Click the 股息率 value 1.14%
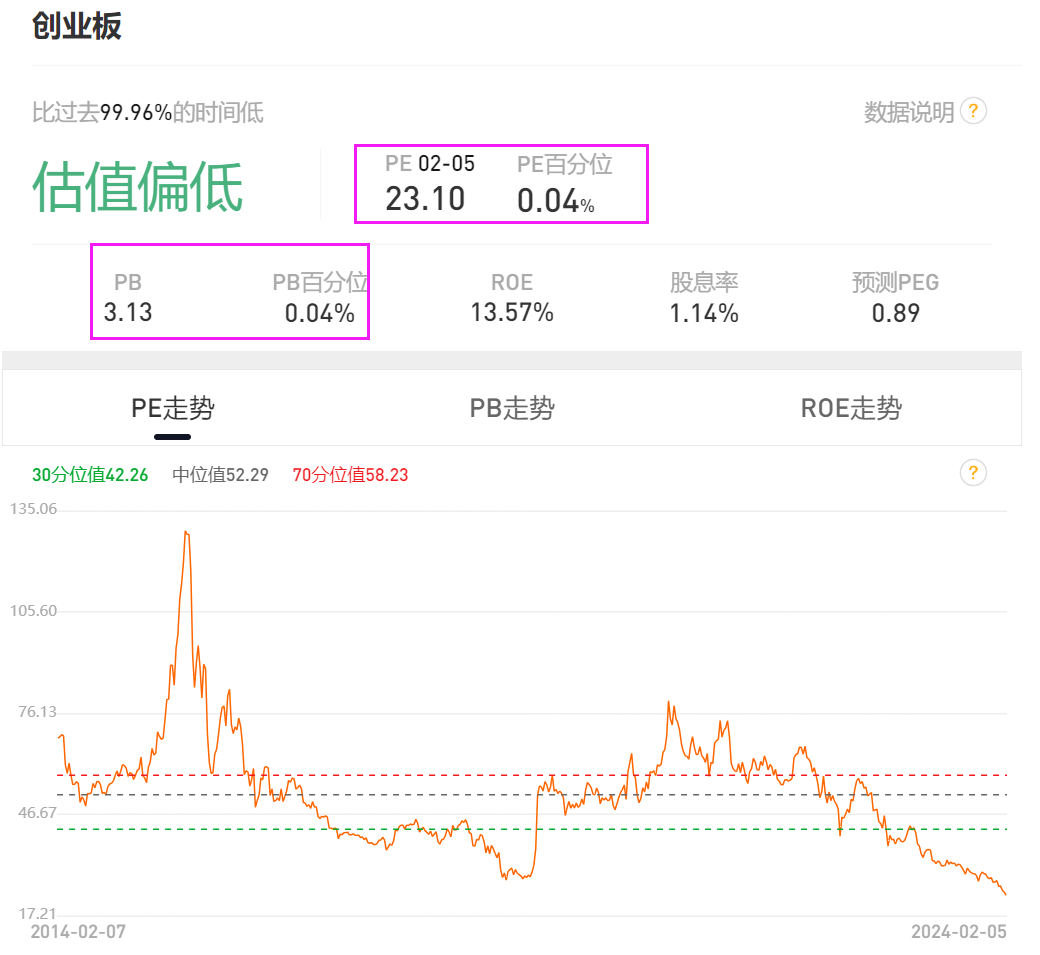 [x=704, y=313]
